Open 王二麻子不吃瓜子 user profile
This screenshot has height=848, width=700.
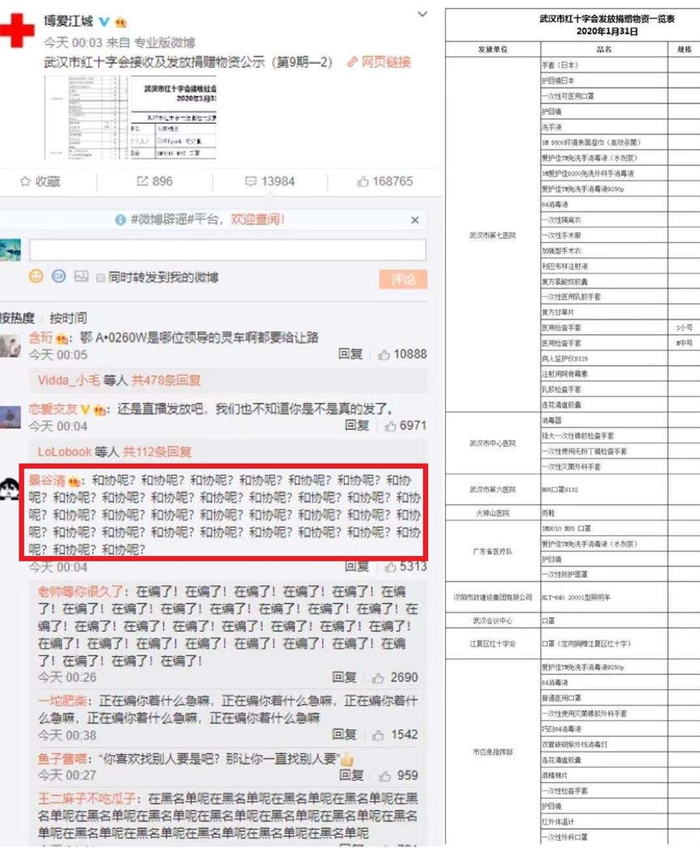(x=87, y=799)
